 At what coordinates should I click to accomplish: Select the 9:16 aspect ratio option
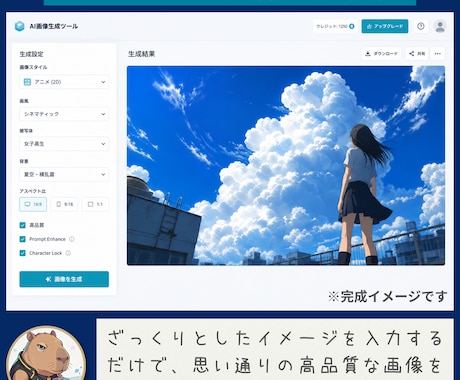coord(64,204)
